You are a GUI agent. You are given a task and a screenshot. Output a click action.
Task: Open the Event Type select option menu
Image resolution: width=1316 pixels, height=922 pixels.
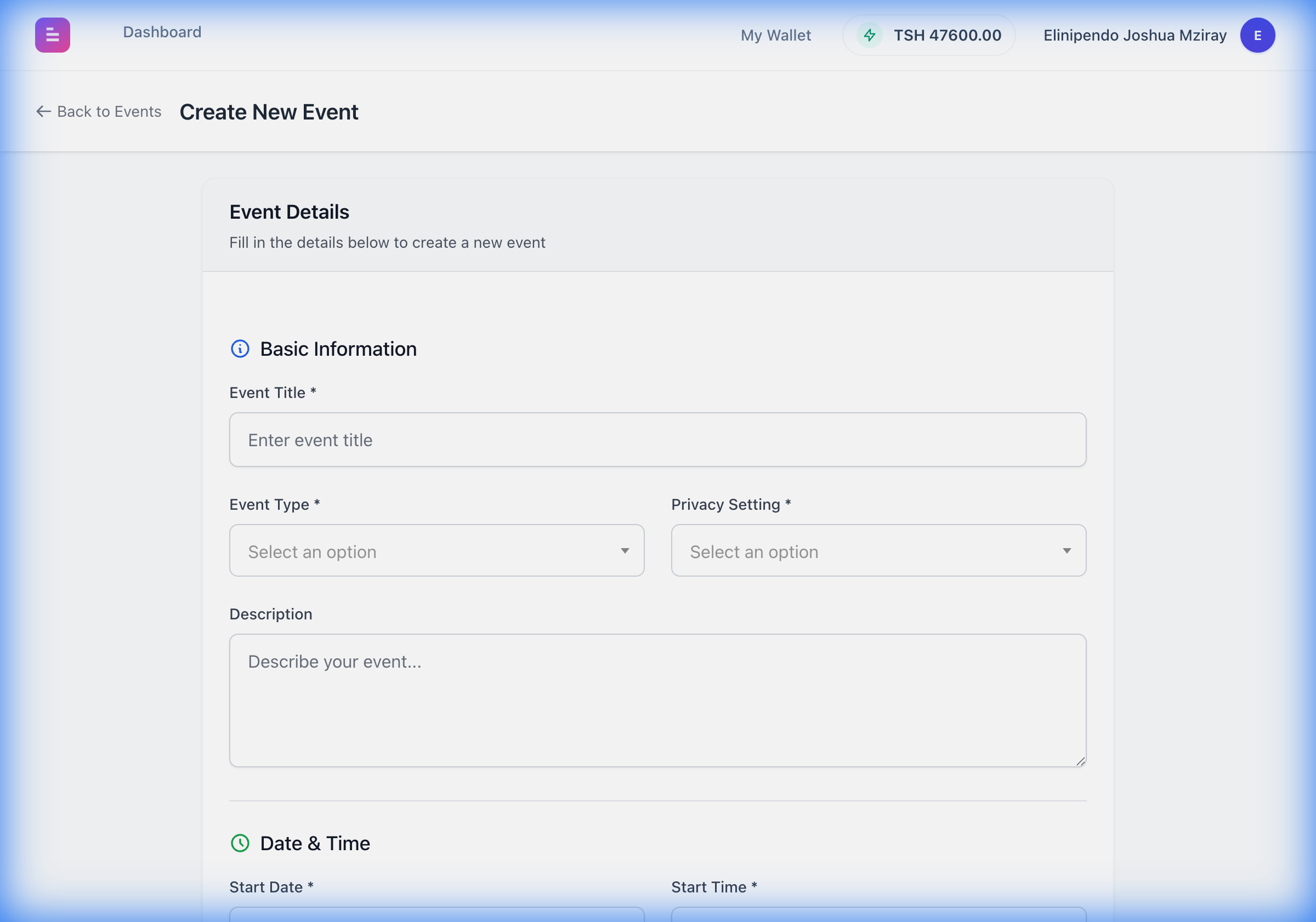pyautogui.click(x=437, y=551)
